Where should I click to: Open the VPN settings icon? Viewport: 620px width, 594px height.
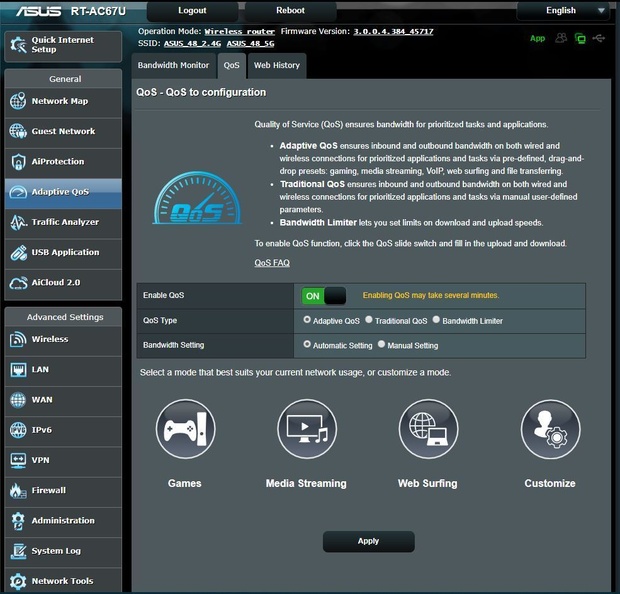click(18, 460)
